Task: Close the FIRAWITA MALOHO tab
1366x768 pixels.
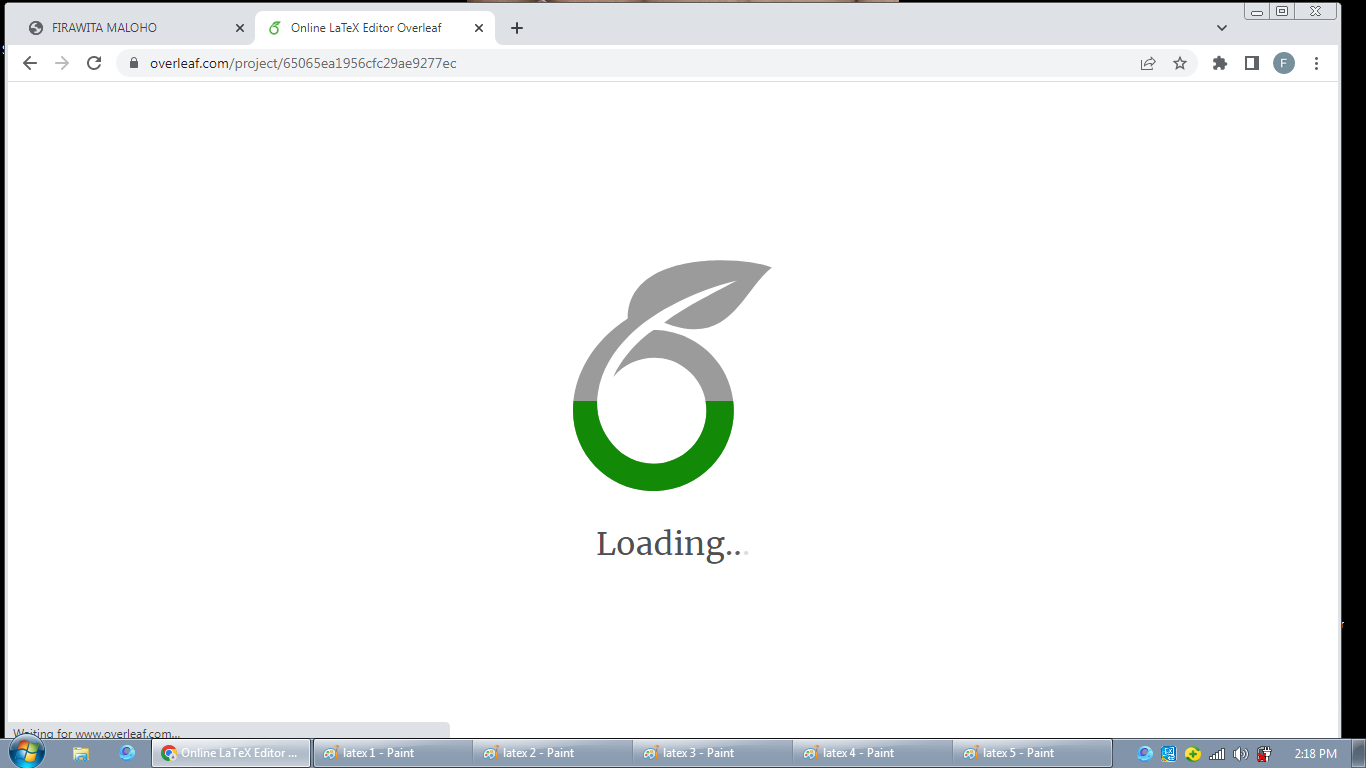Action: click(x=239, y=28)
